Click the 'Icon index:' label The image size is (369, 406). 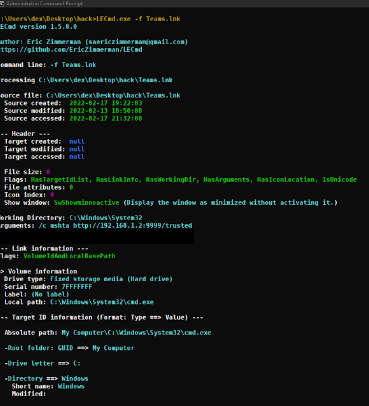click(x=25, y=195)
